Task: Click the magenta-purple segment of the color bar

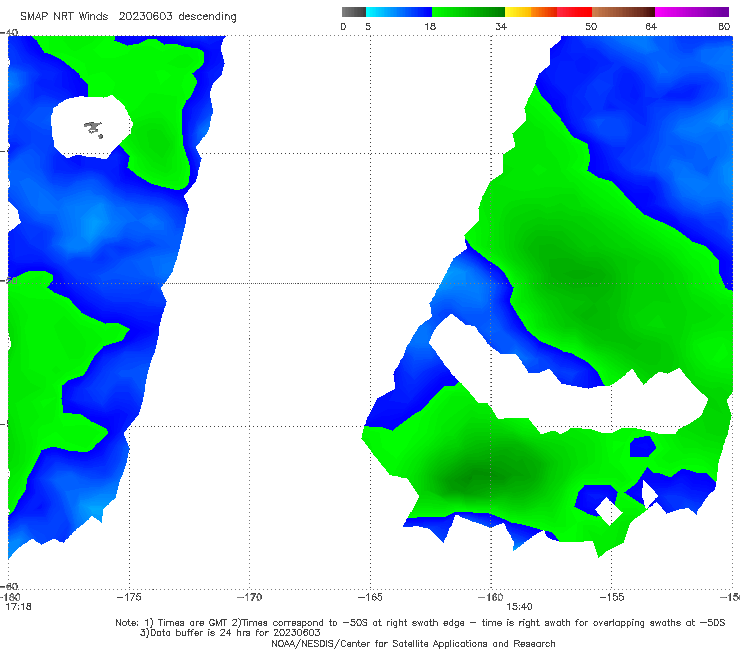Action: (692, 12)
